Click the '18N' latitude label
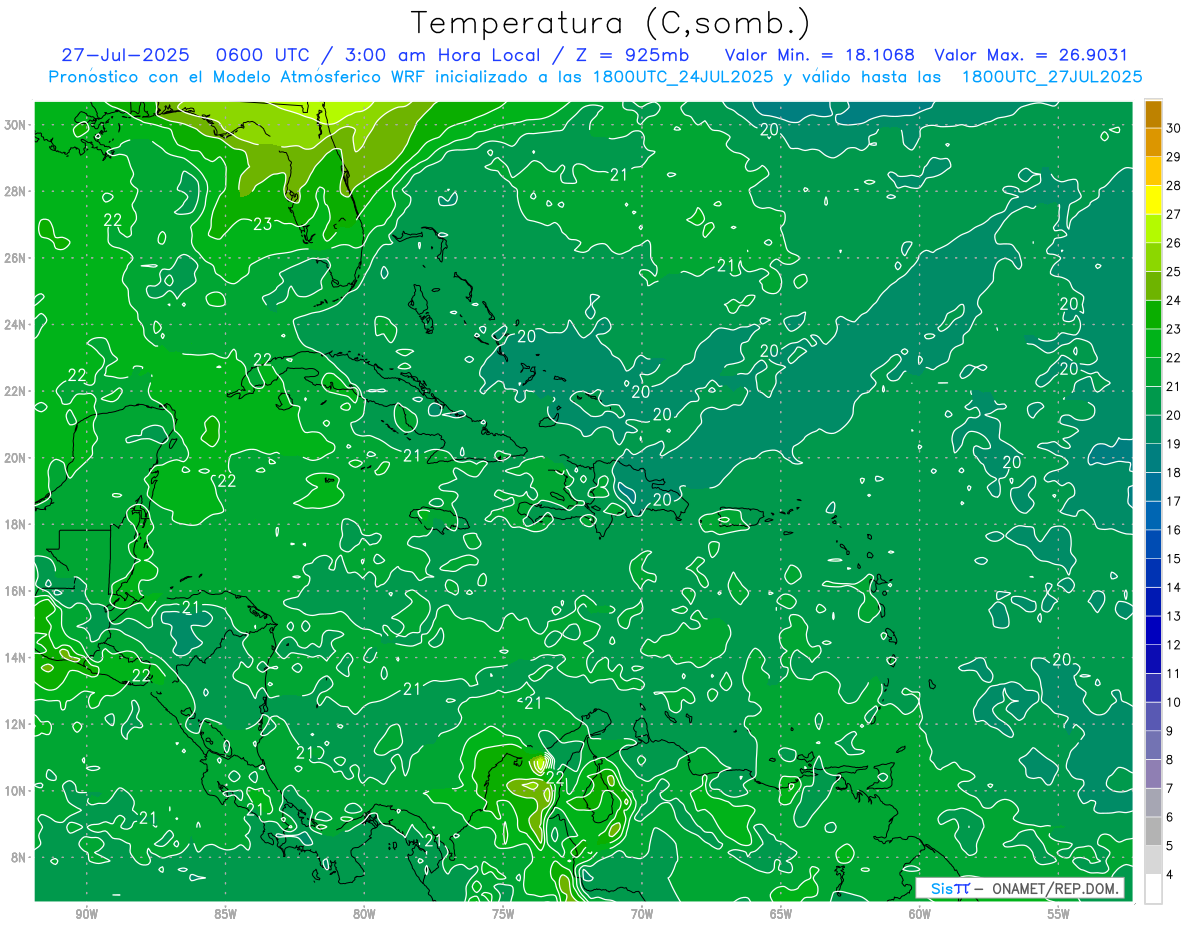 point(15,524)
